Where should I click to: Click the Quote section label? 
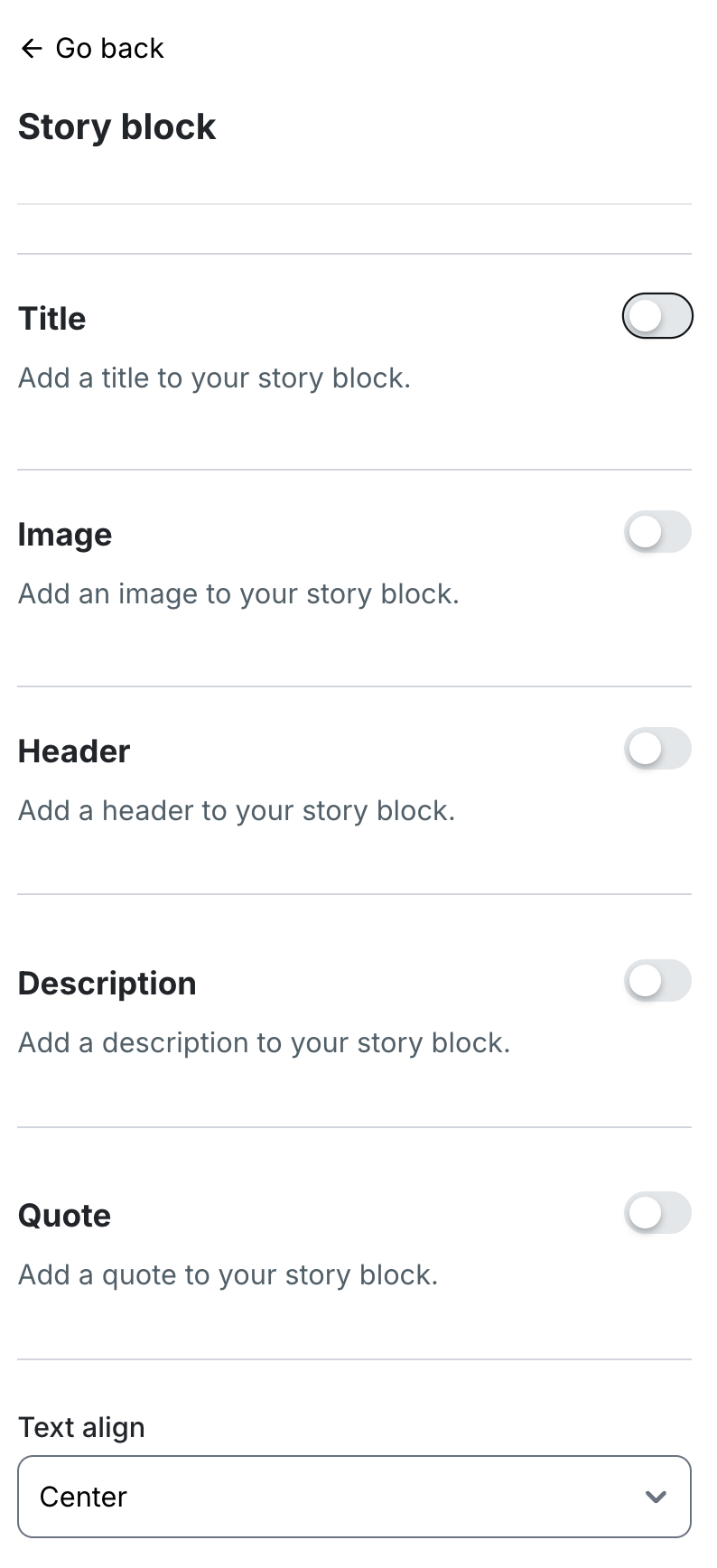click(64, 1216)
